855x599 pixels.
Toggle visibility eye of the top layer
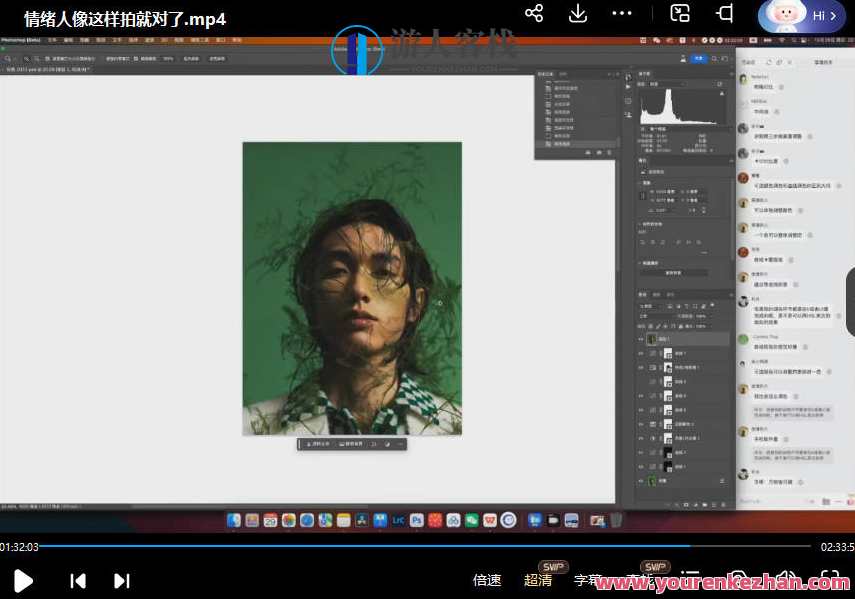(641, 340)
